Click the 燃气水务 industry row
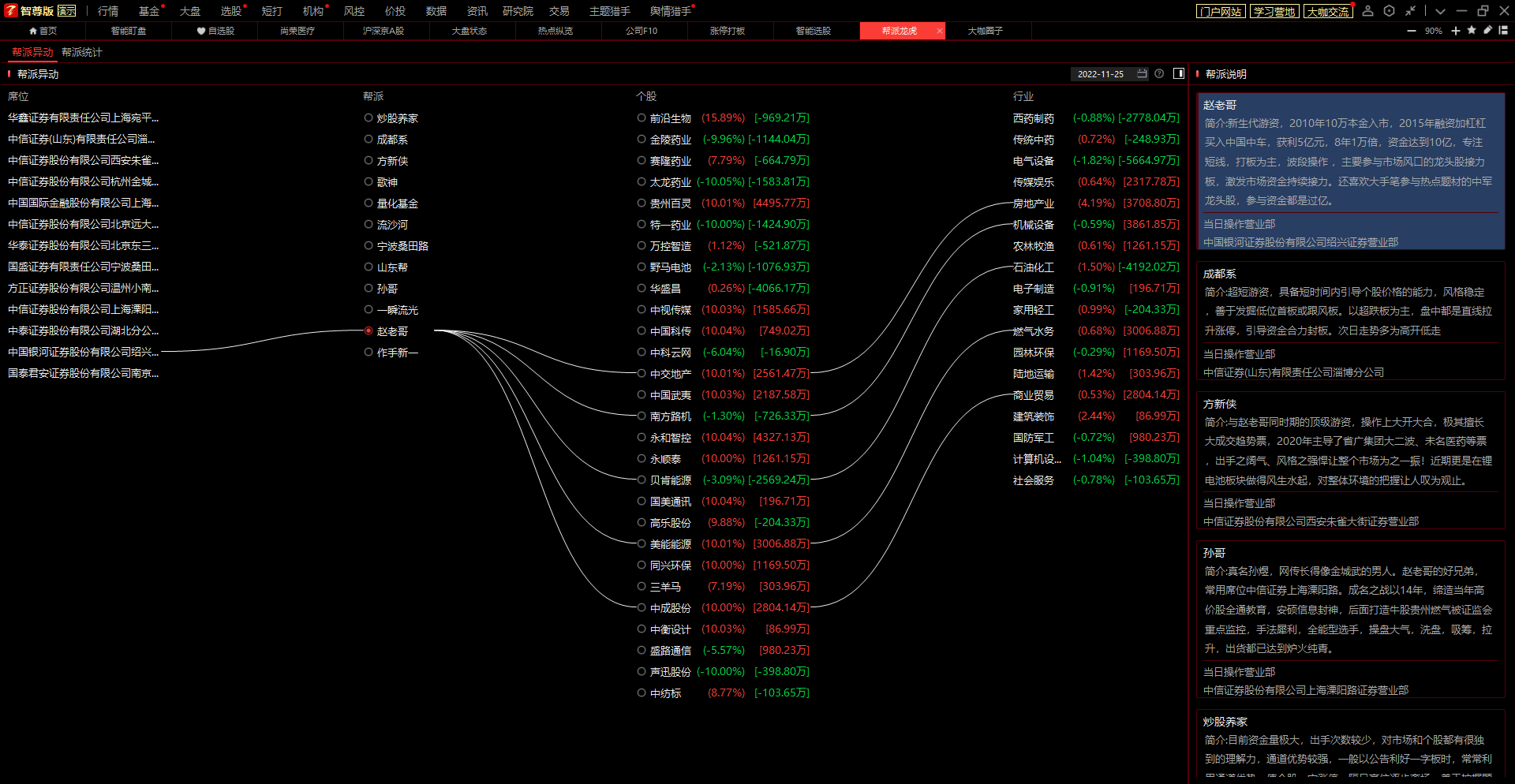This screenshot has width=1515, height=784. pyautogui.click(x=1096, y=330)
